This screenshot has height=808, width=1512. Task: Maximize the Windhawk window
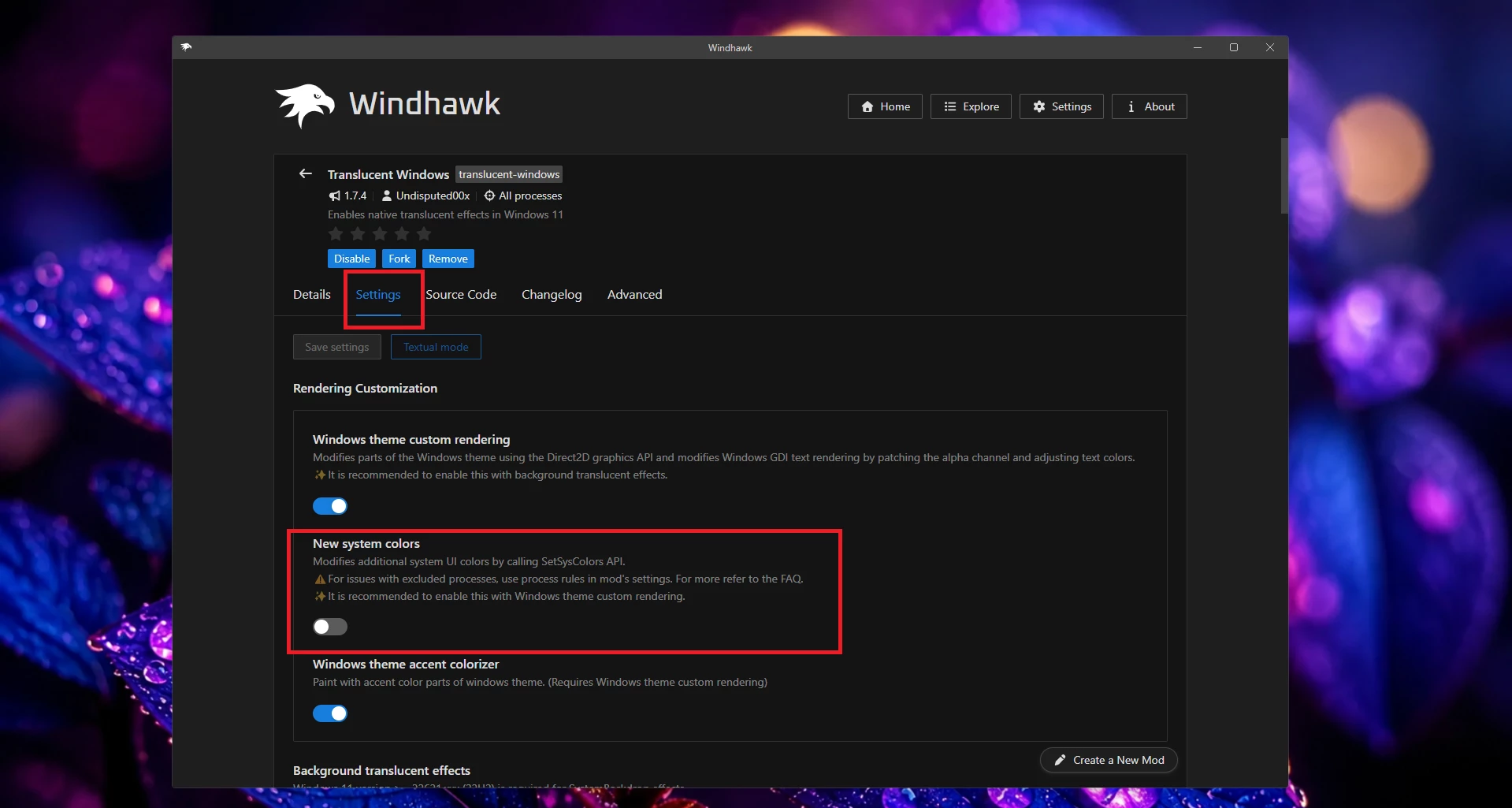(x=1234, y=47)
